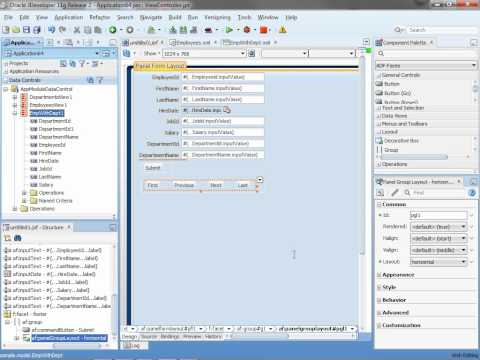Open the Window menu

coord(268,17)
